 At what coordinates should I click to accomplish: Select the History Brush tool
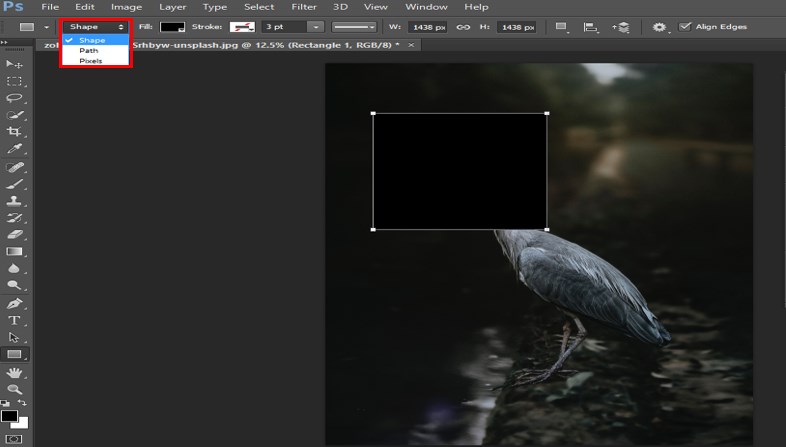click(14, 218)
